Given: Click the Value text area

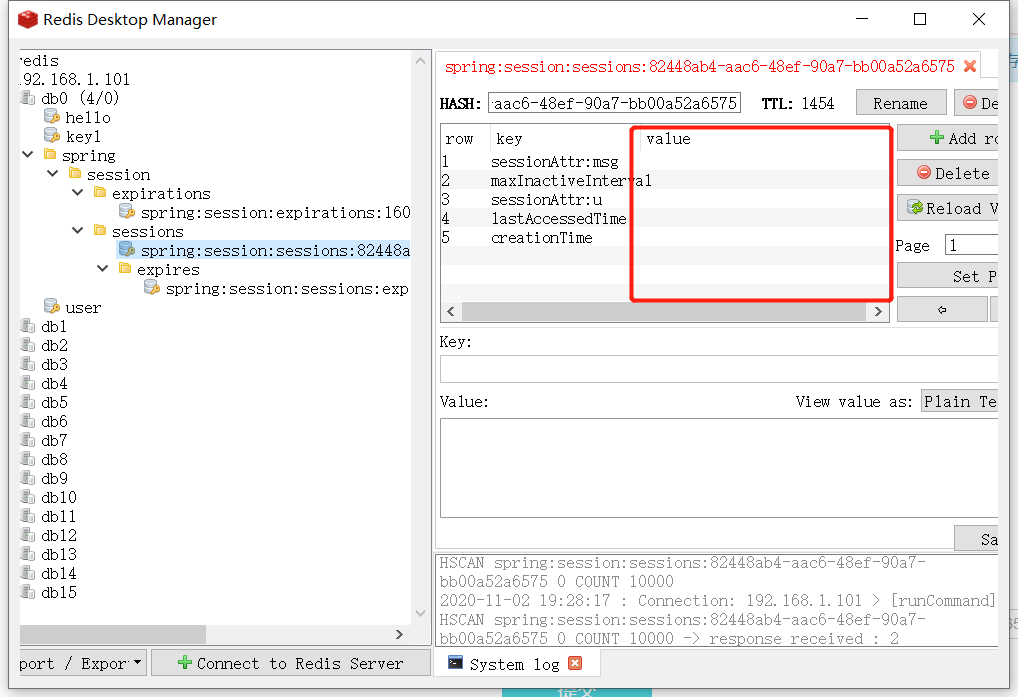Looking at the screenshot, I should (719, 467).
